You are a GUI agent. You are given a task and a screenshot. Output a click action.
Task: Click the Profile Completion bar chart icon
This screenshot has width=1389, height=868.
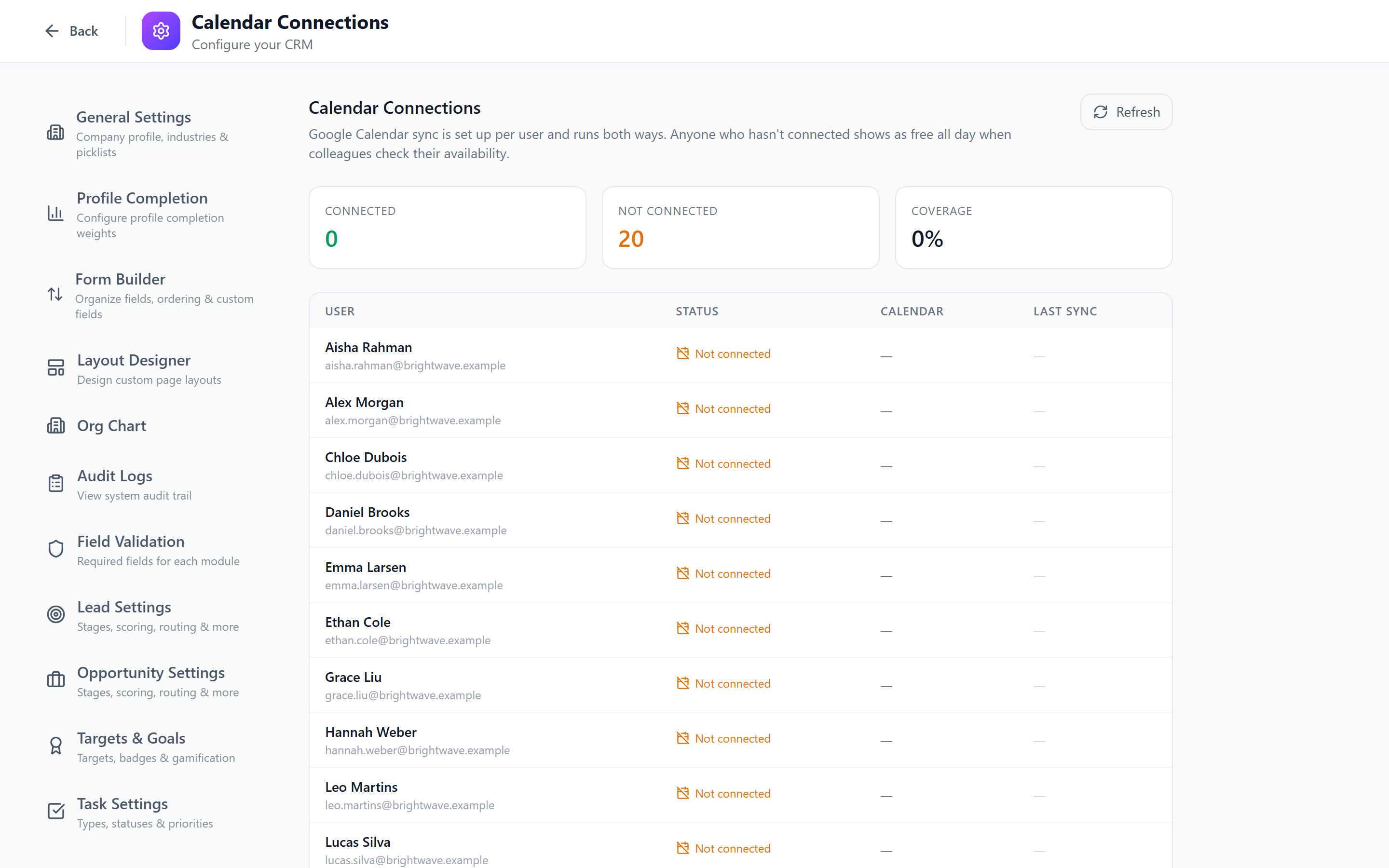coord(55,214)
